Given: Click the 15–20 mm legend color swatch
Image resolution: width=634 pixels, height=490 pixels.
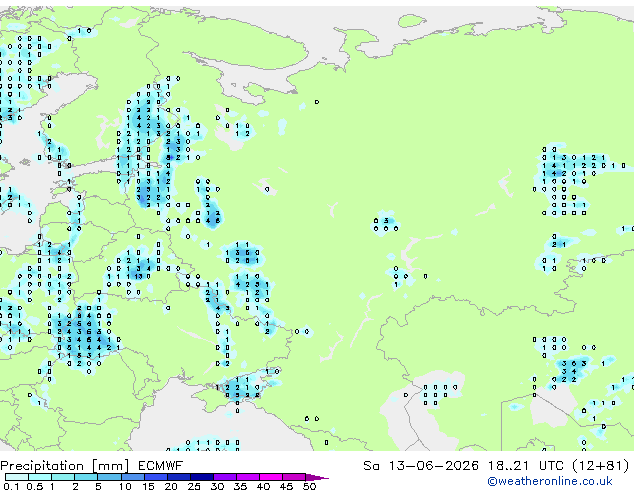Looking at the screenshot, I should 156,477.
